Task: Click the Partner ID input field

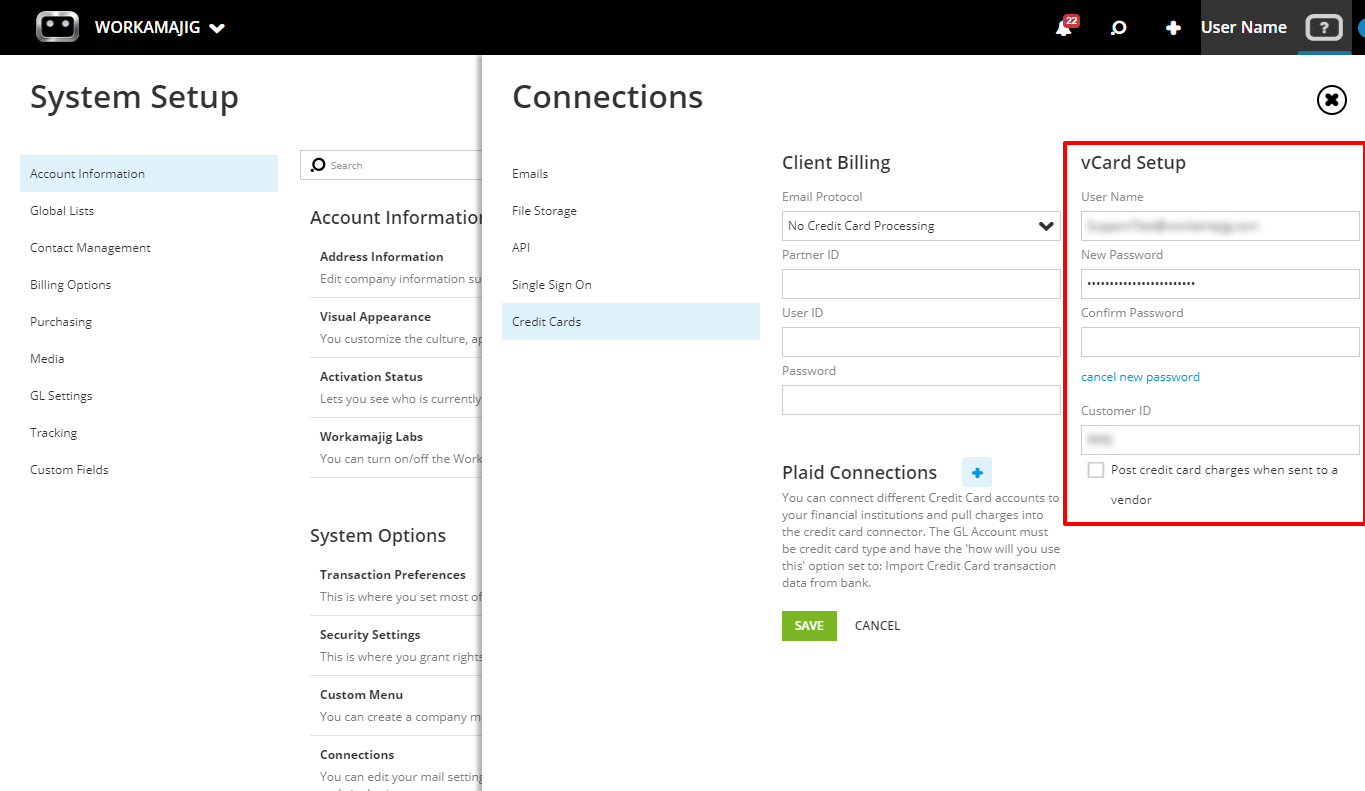Action: pyautogui.click(x=921, y=284)
